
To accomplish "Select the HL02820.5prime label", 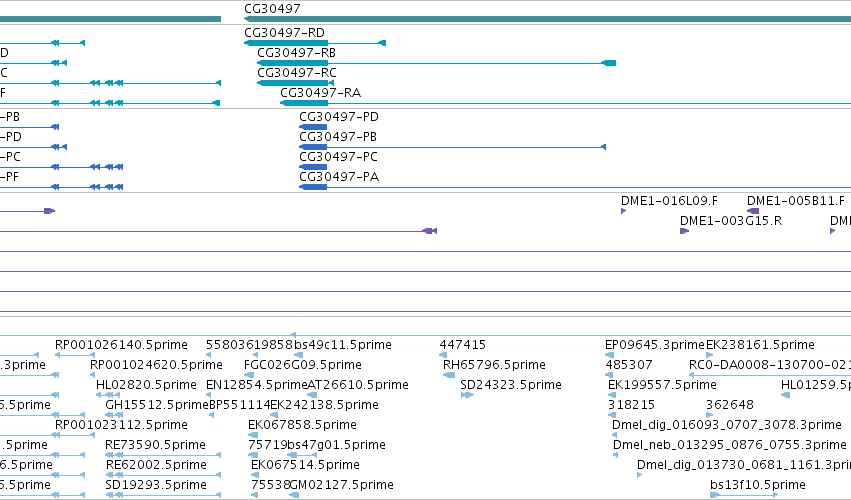I will click(x=146, y=385).
